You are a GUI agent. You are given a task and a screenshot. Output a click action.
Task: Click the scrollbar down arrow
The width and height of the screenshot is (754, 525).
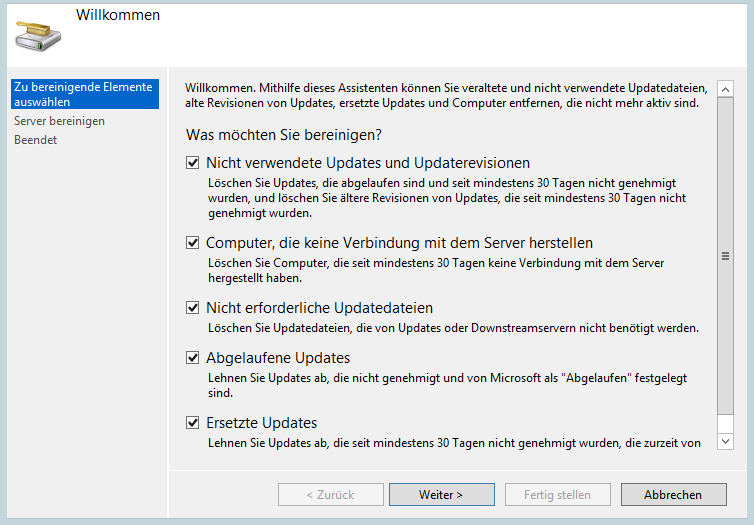[725, 441]
